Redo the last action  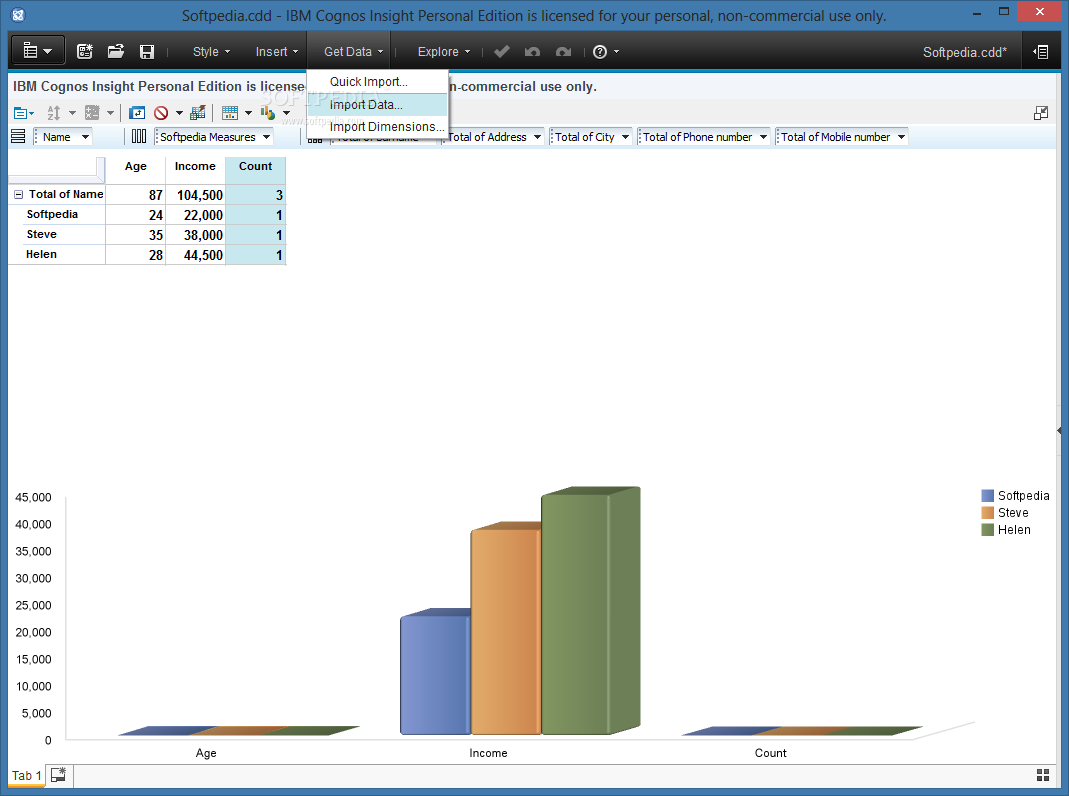tap(563, 52)
